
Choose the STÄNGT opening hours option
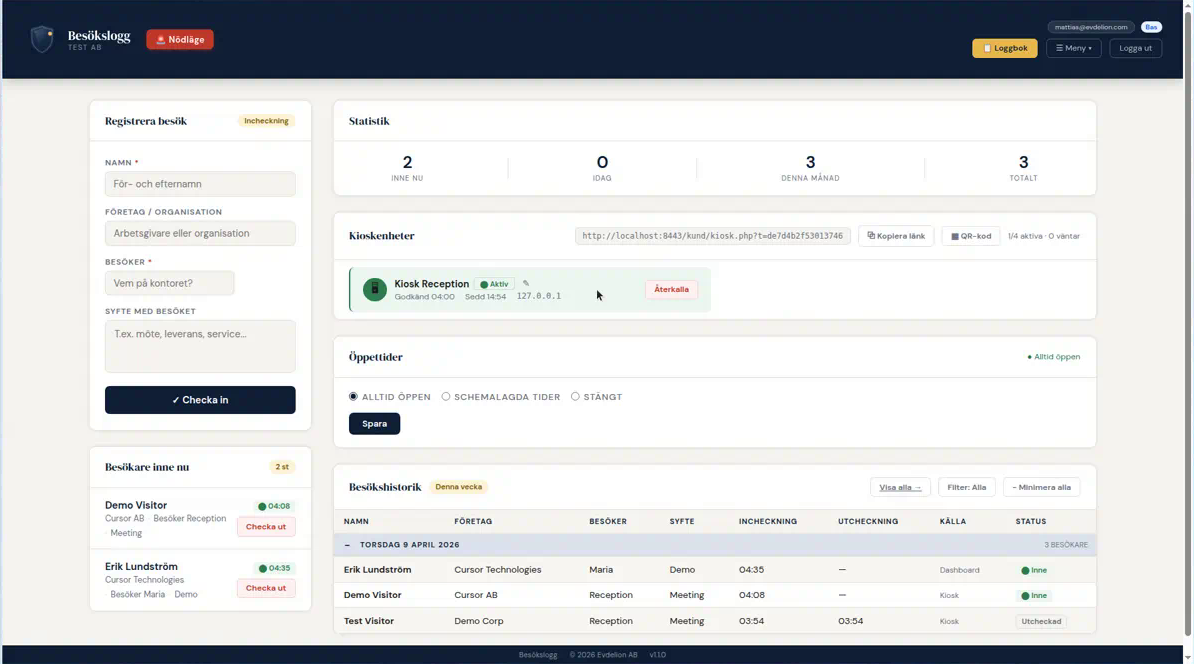pos(575,396)
